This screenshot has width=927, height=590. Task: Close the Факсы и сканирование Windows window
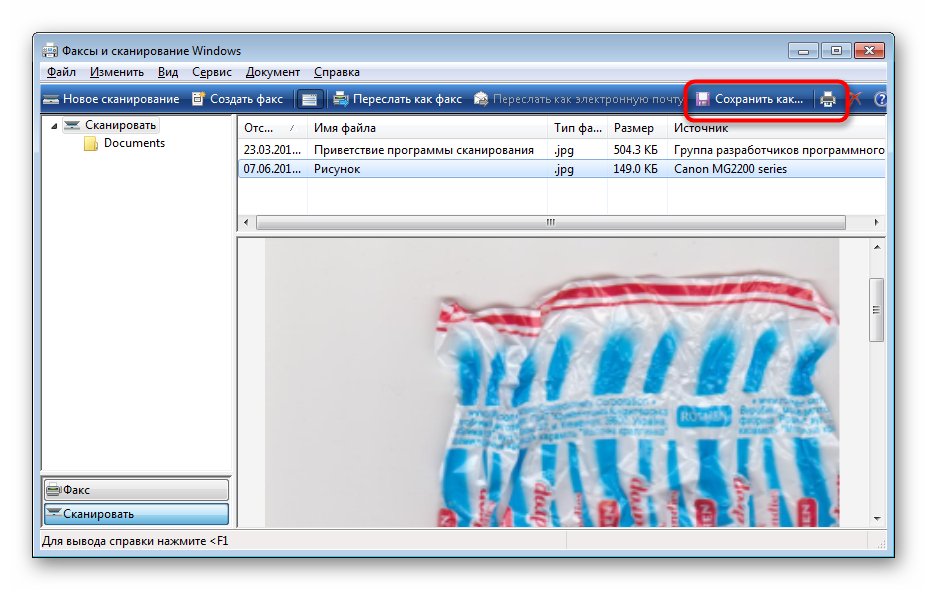pos(869,51)
